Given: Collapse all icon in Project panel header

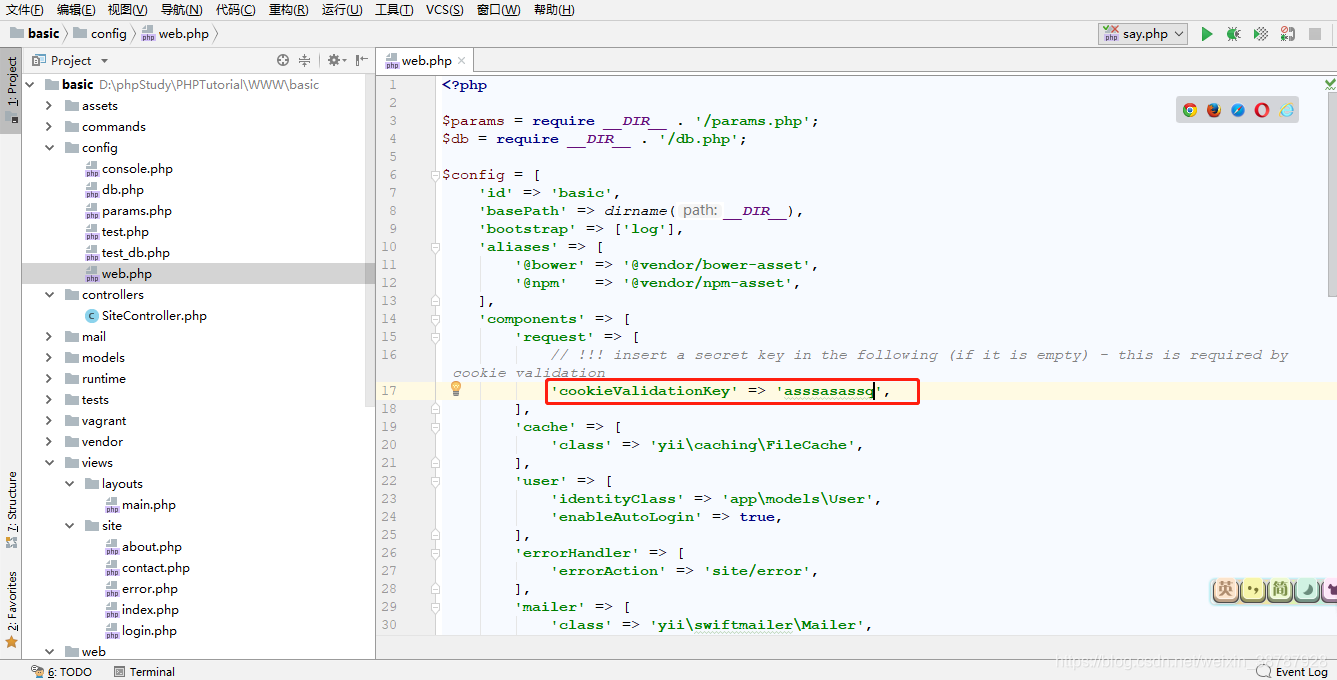Looking at the screenshot, I should 305,60.
